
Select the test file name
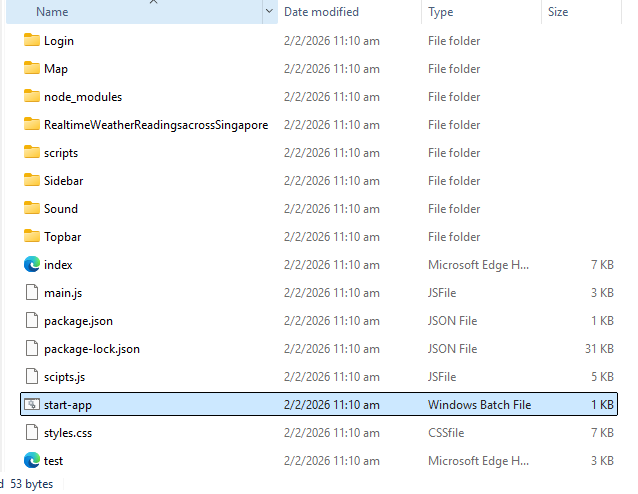coord(53,461)
